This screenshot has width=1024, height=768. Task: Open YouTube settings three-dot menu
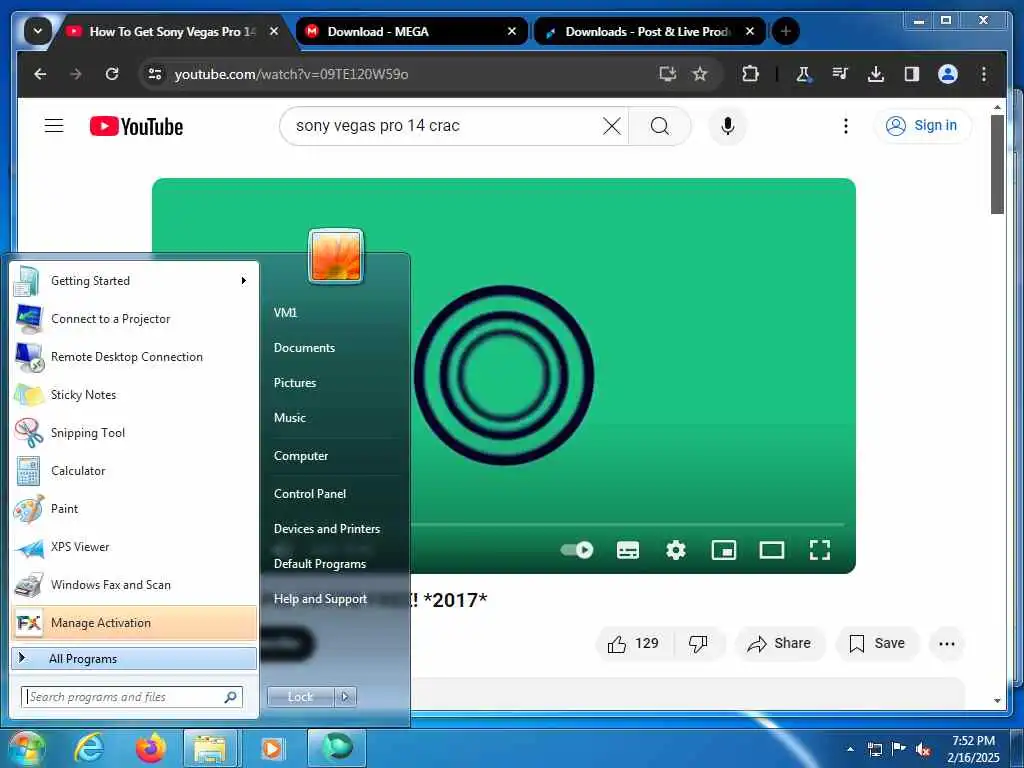pyautogui.click(x=846, y=126)
